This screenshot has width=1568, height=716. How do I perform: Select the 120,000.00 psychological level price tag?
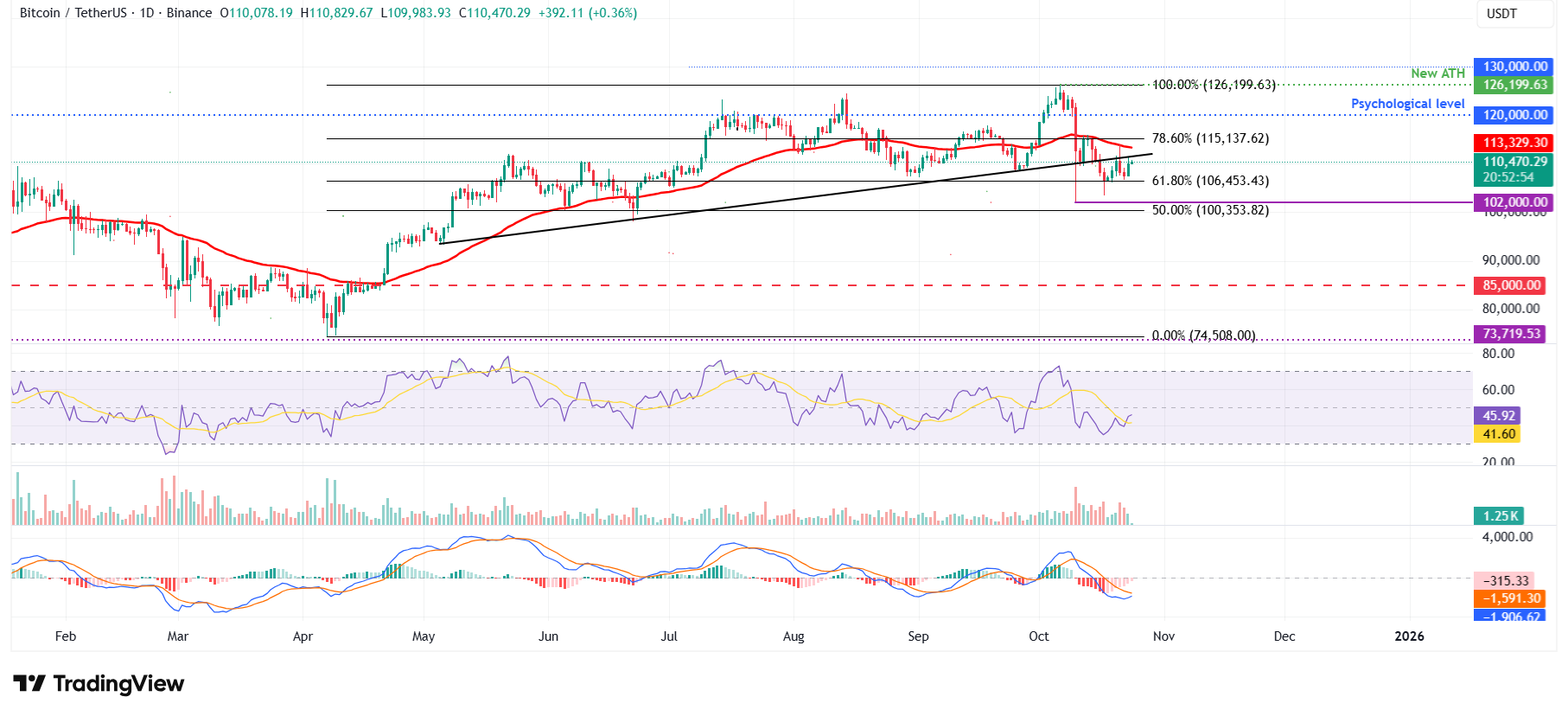point(1514,115)
